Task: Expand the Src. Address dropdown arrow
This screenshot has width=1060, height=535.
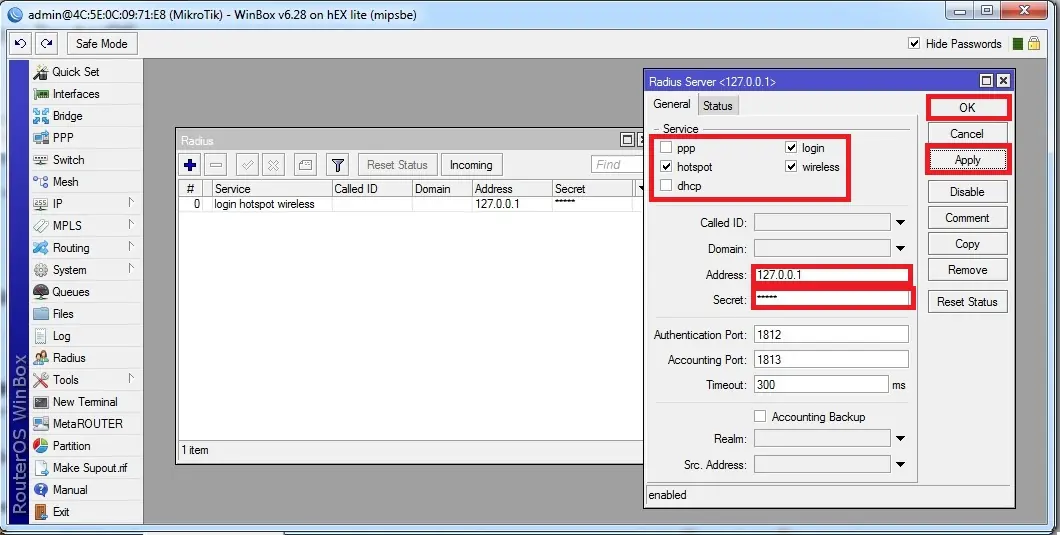Action: pyautogui.click(x=900, y=464)
